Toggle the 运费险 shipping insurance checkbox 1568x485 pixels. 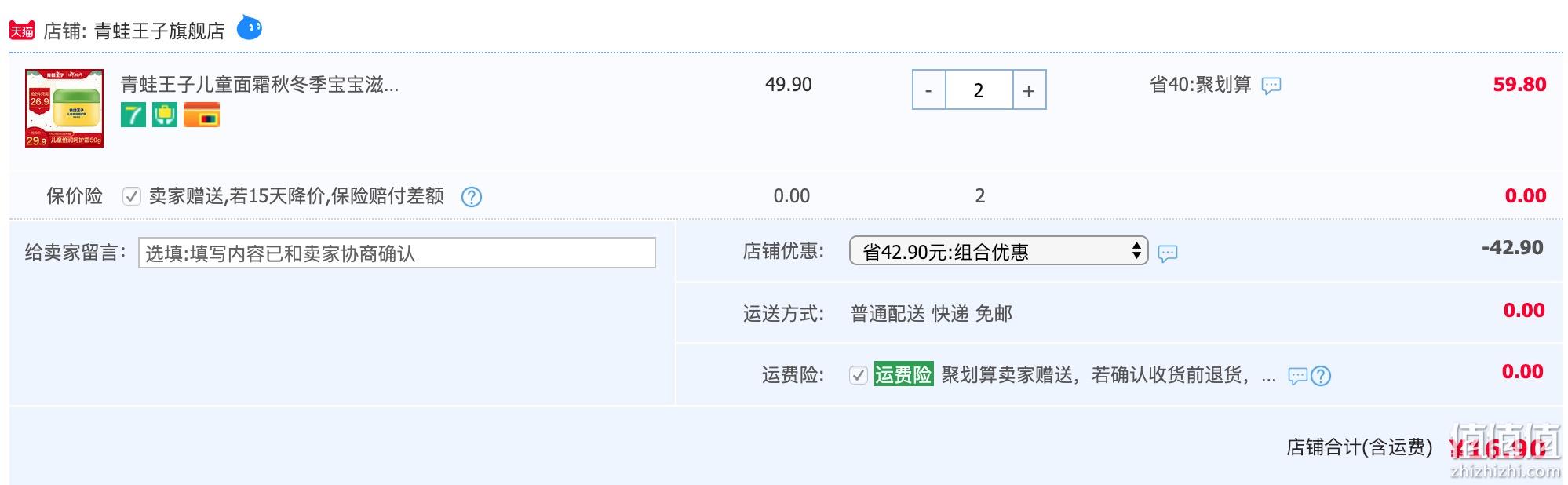[x=858, y=375]
